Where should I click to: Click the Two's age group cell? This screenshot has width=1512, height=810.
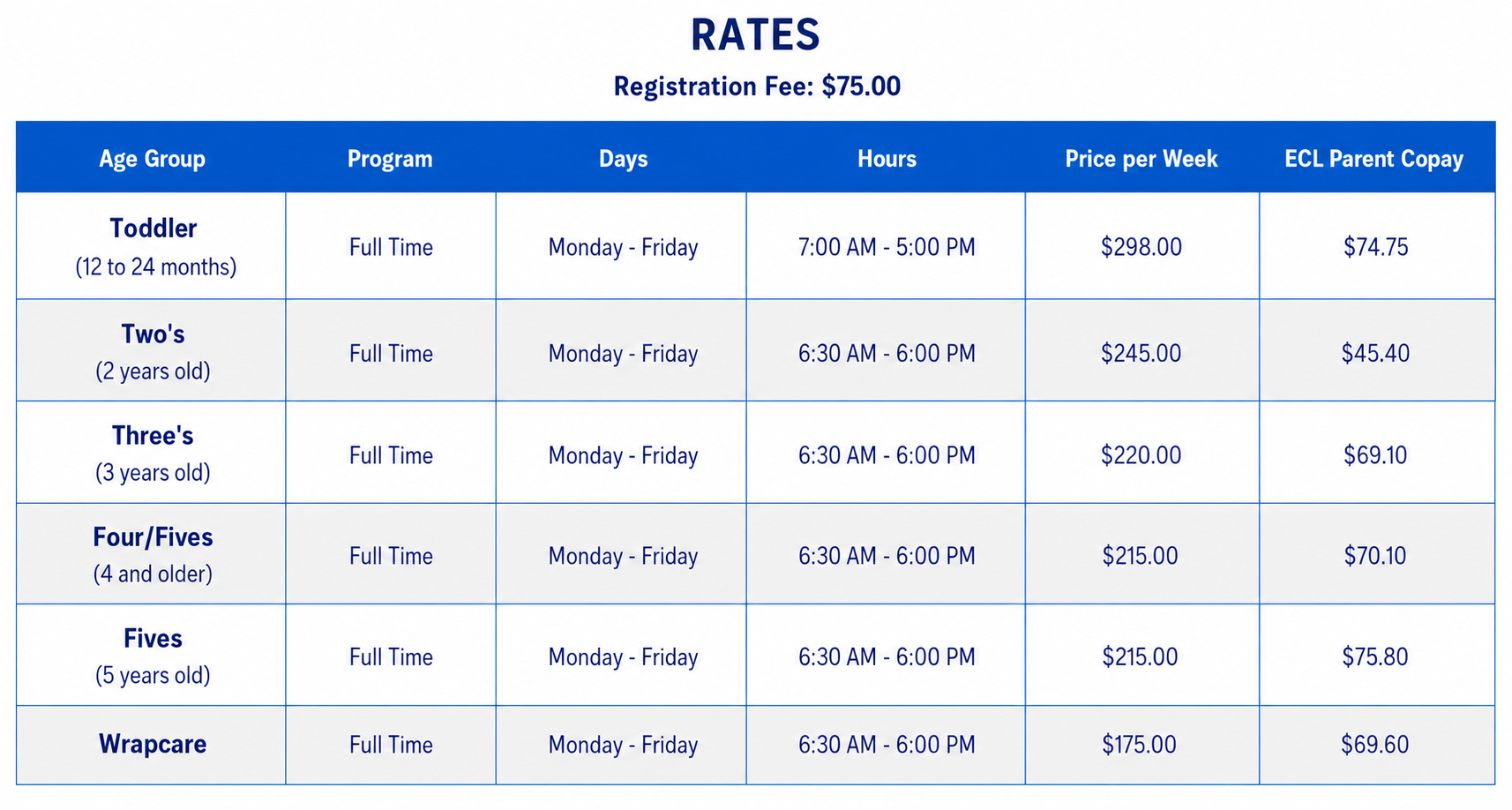coord(152,351)
